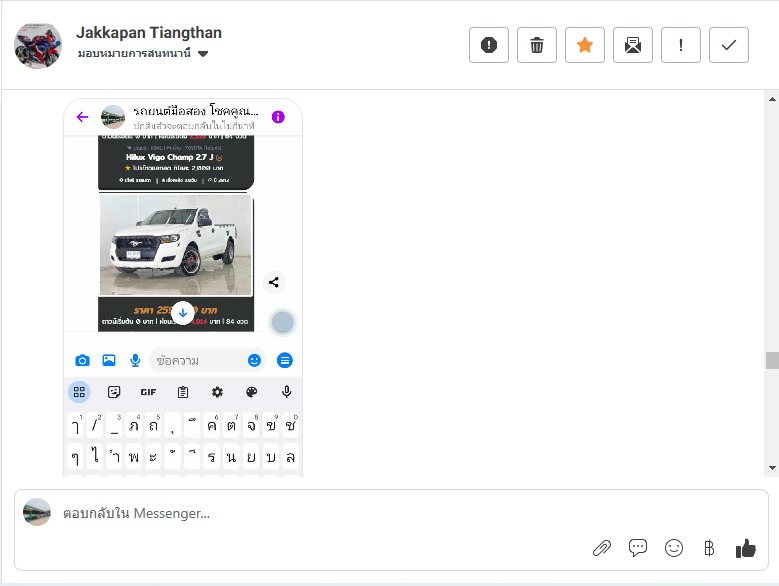Click the reply in Messenger text box

click(x=391, y=530)
